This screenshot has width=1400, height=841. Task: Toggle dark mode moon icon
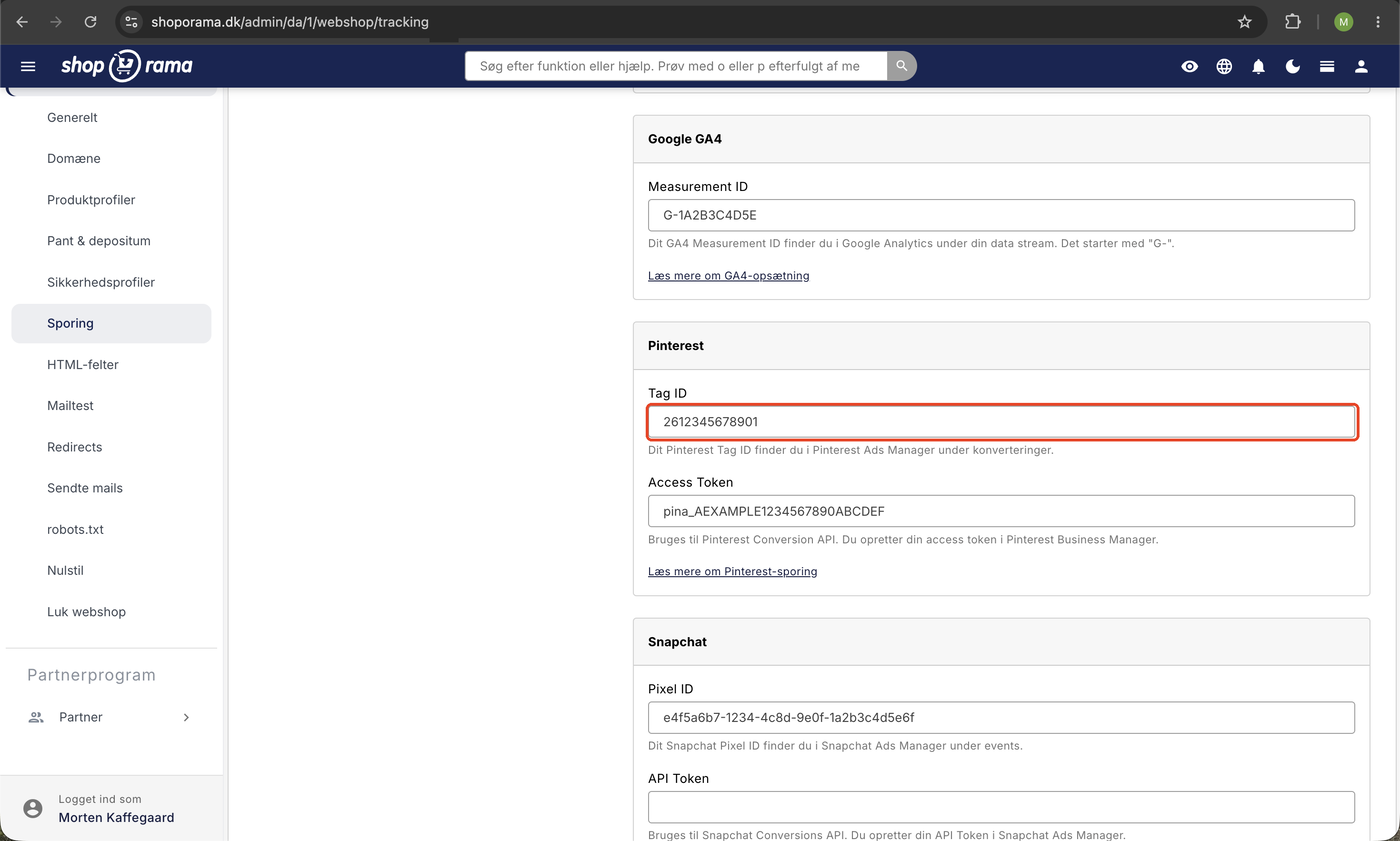click(x=1293, y=66)
